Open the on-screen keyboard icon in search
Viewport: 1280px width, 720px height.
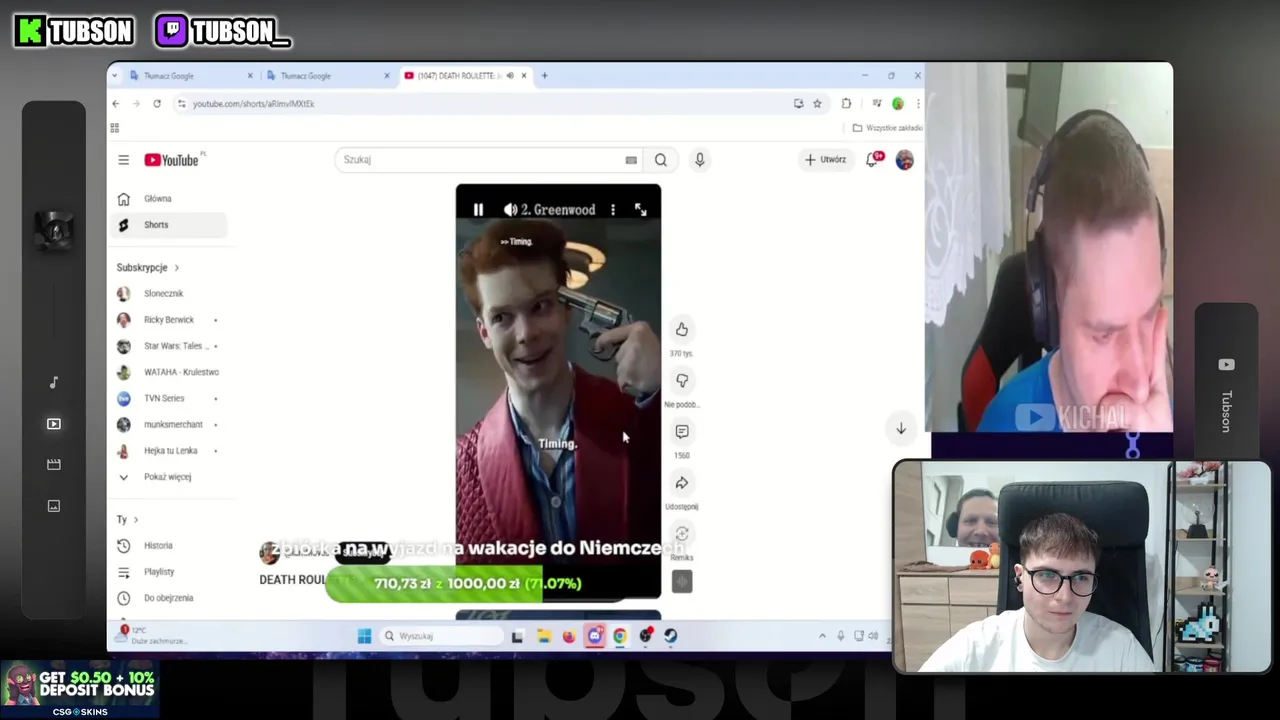tap(631, 160)
